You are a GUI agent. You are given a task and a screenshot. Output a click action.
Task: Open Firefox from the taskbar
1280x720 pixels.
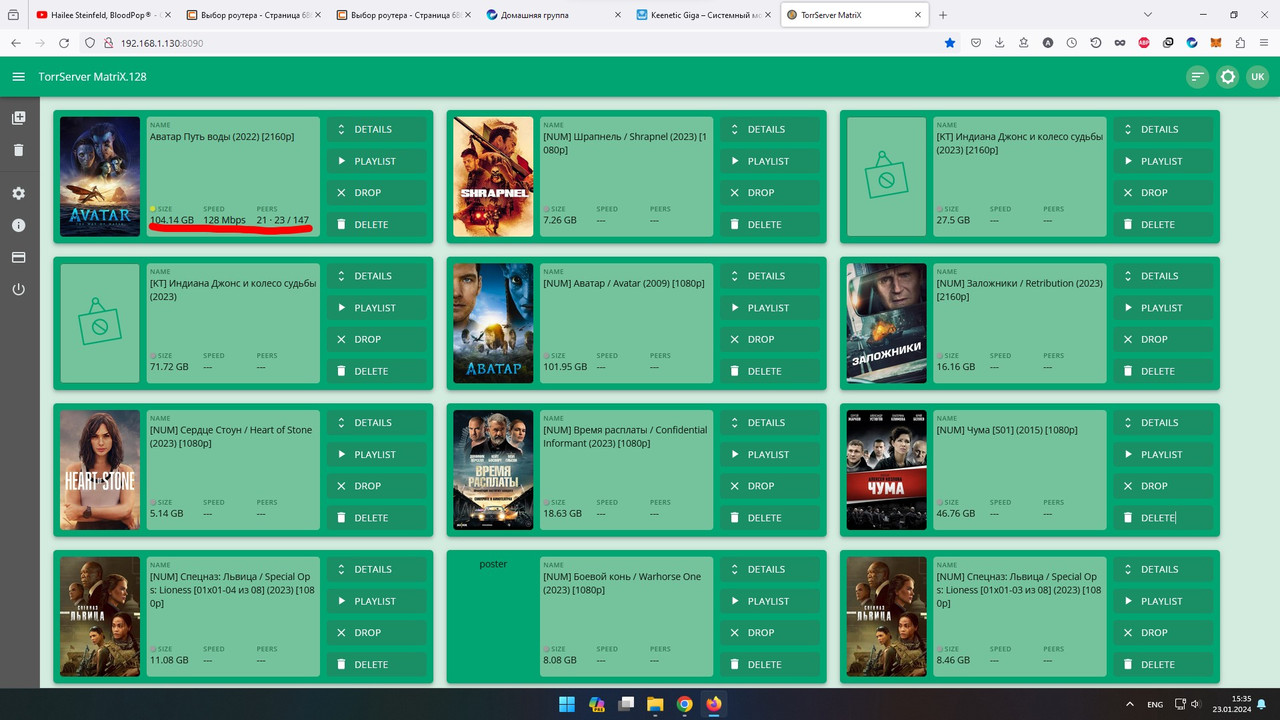tap(713, 704)
